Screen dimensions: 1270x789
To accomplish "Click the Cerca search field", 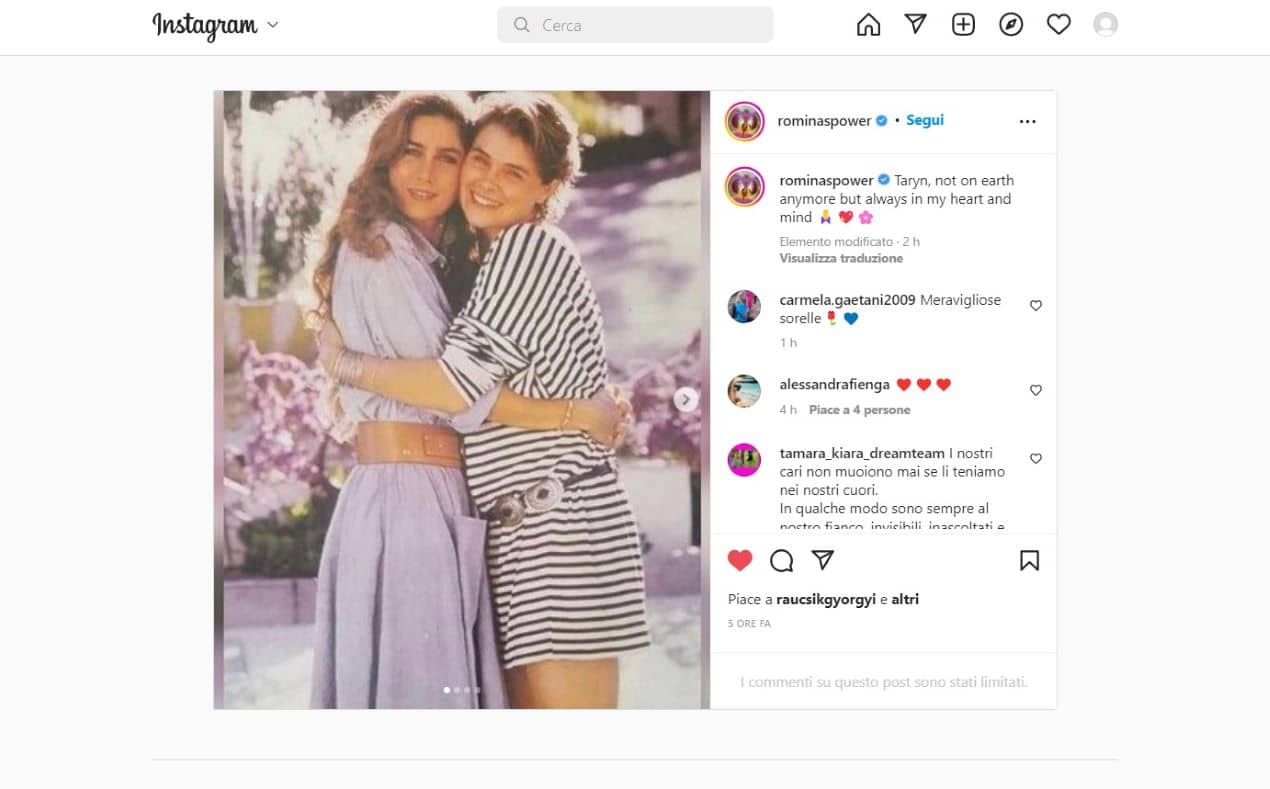I will (x=635, y=25).
